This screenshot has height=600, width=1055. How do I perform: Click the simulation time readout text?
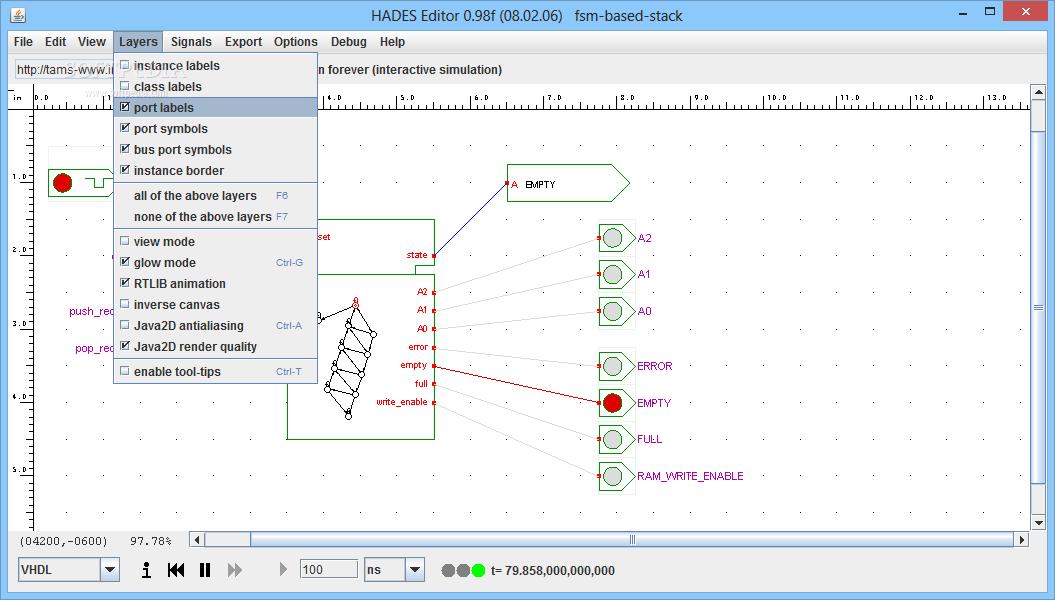tap(552, 570)
